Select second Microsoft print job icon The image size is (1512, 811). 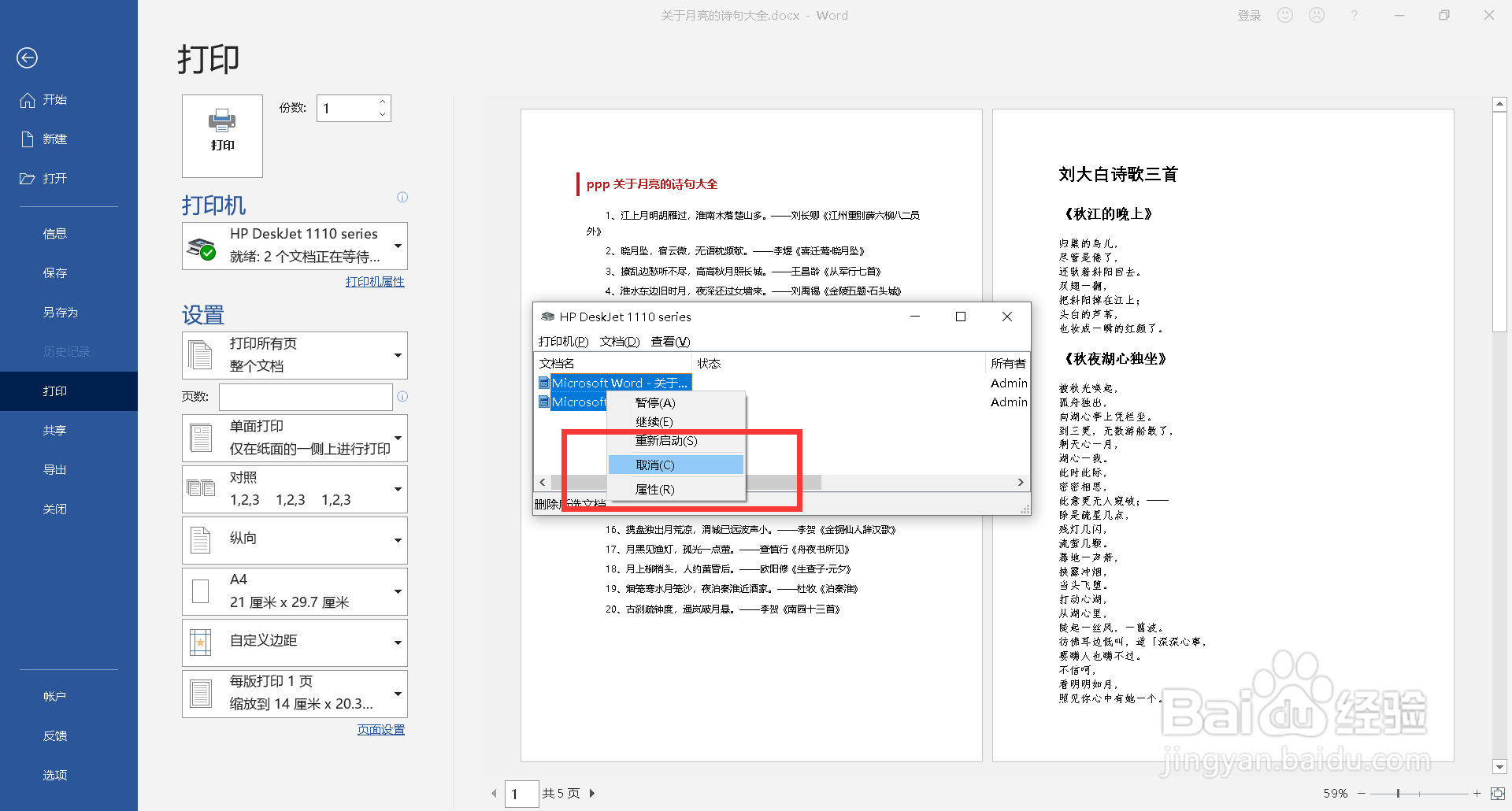tap(543, 402)
